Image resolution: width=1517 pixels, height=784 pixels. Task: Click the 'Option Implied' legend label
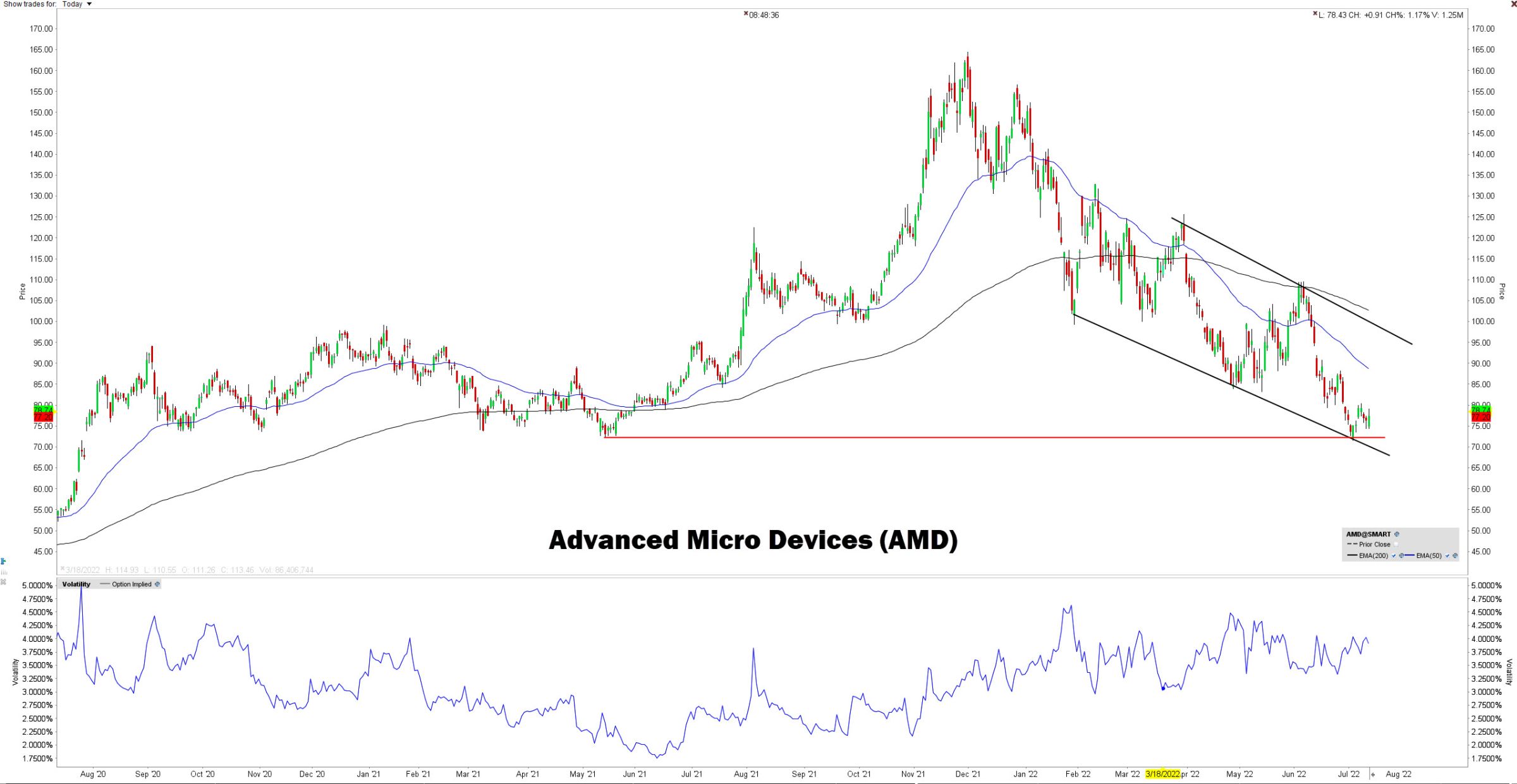tap(131, 584)
